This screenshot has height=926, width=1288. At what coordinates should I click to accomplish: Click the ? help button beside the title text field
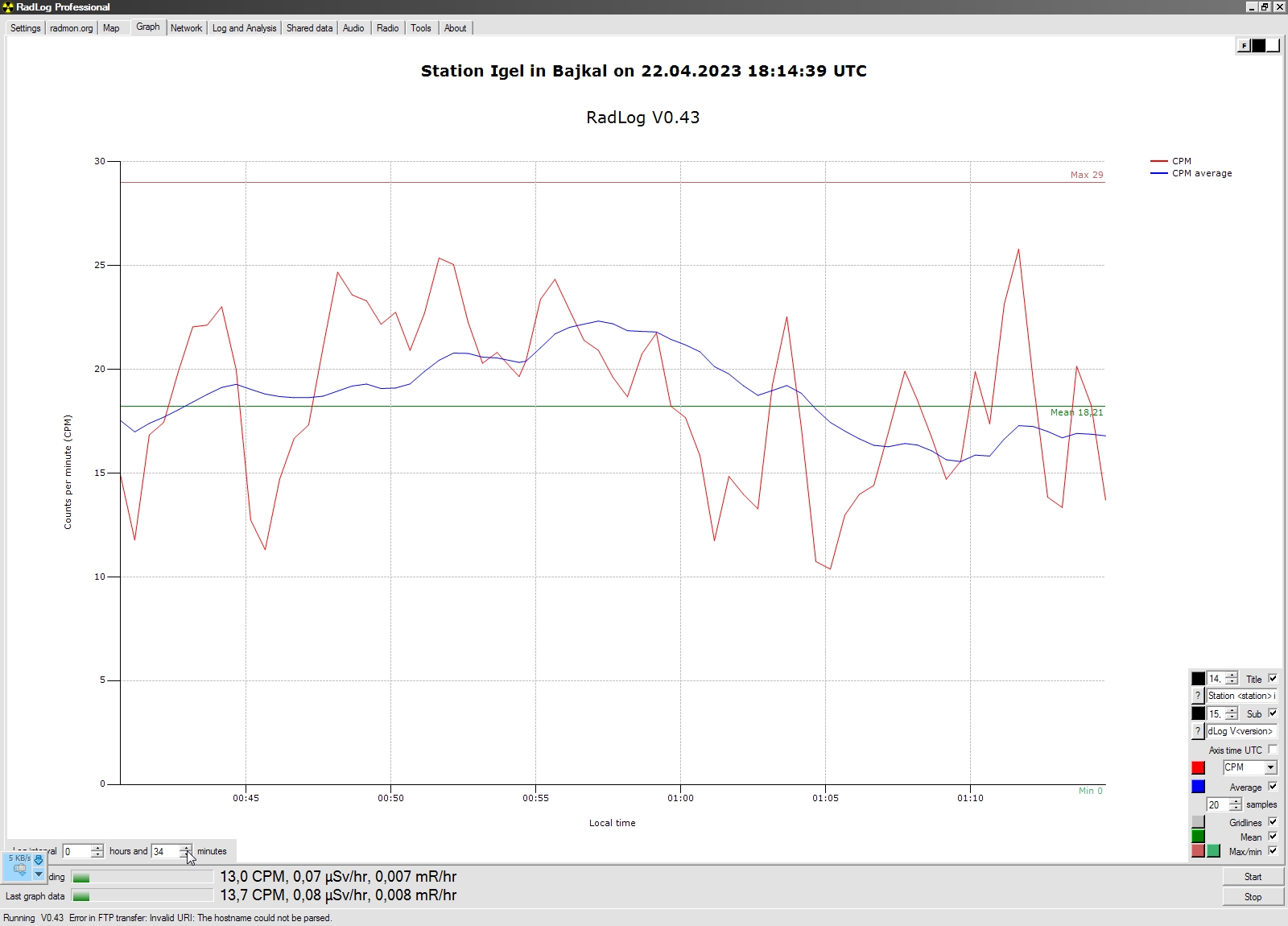pyautogui.click(x=1198, y=696)
